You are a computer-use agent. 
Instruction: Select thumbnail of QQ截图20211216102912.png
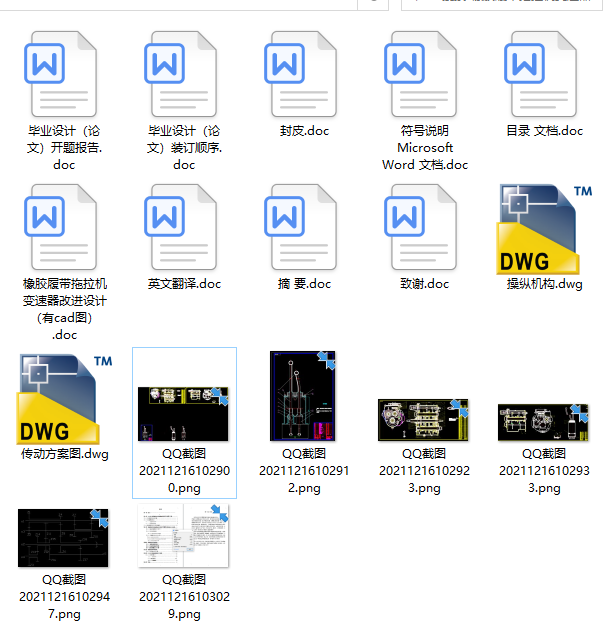click(x=303, y=396)
